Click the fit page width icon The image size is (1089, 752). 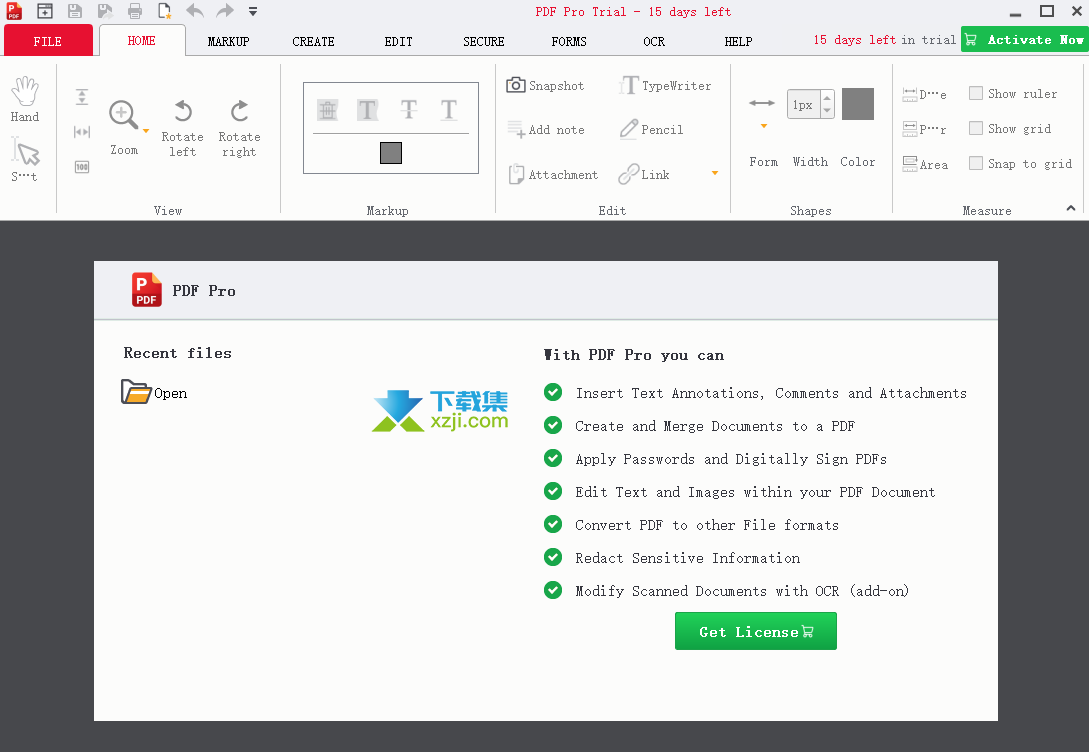(x=82, y=132)
